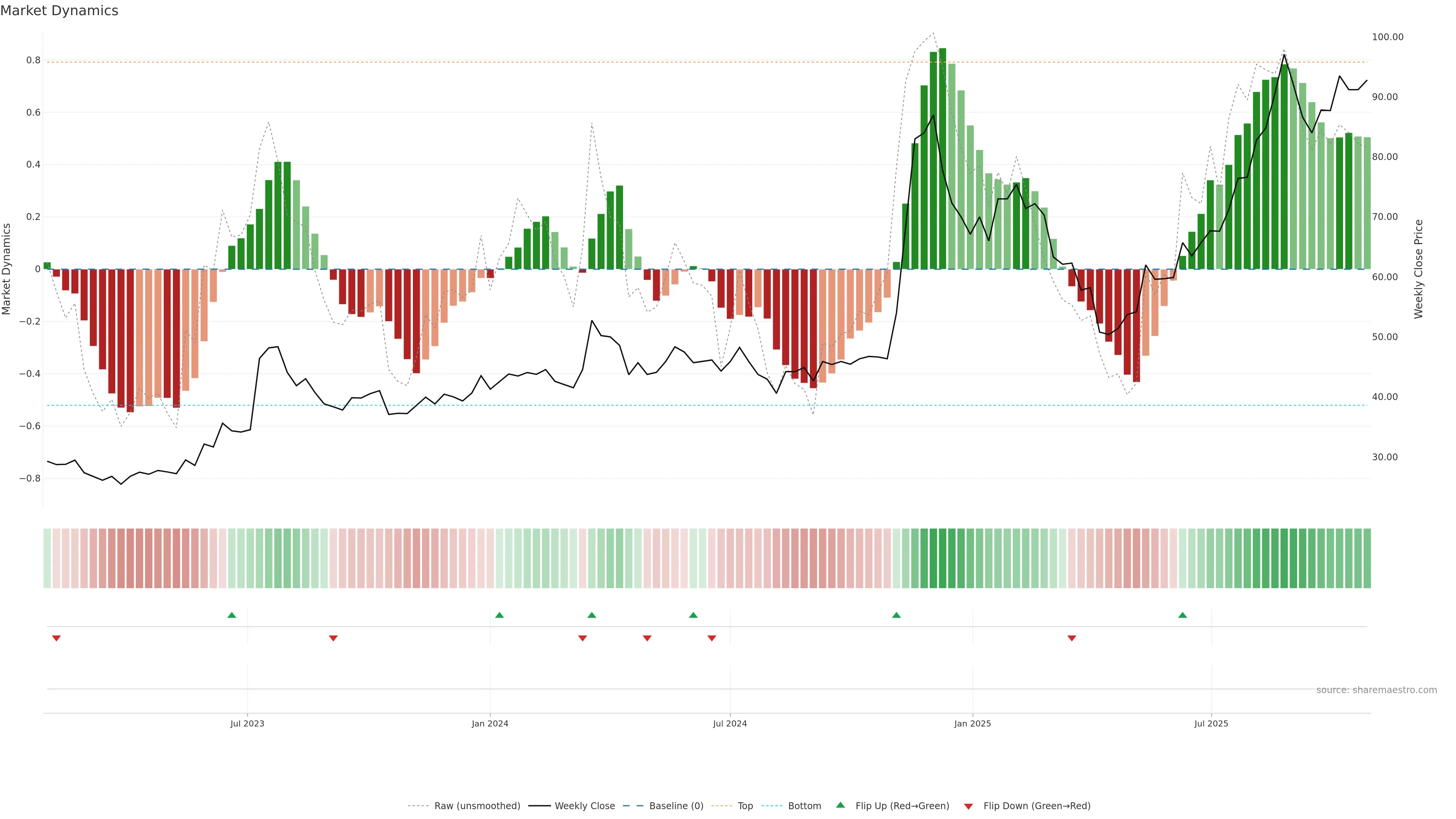This screenshot has height=819, width=1456.
Task: Toggle the Bottom threshold legend item
Action: coord(804,806)
